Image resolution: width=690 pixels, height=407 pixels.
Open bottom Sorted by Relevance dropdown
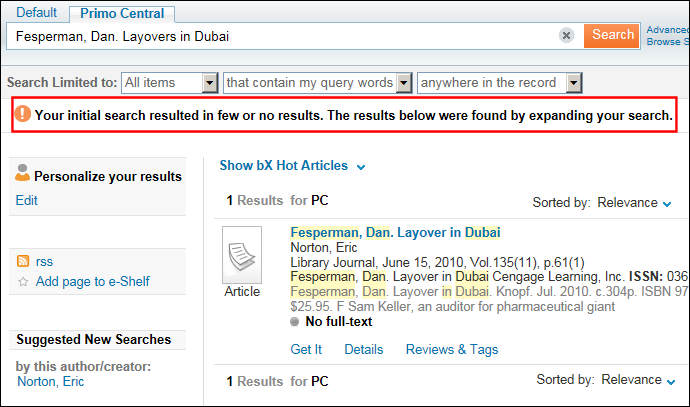[638, 380]
